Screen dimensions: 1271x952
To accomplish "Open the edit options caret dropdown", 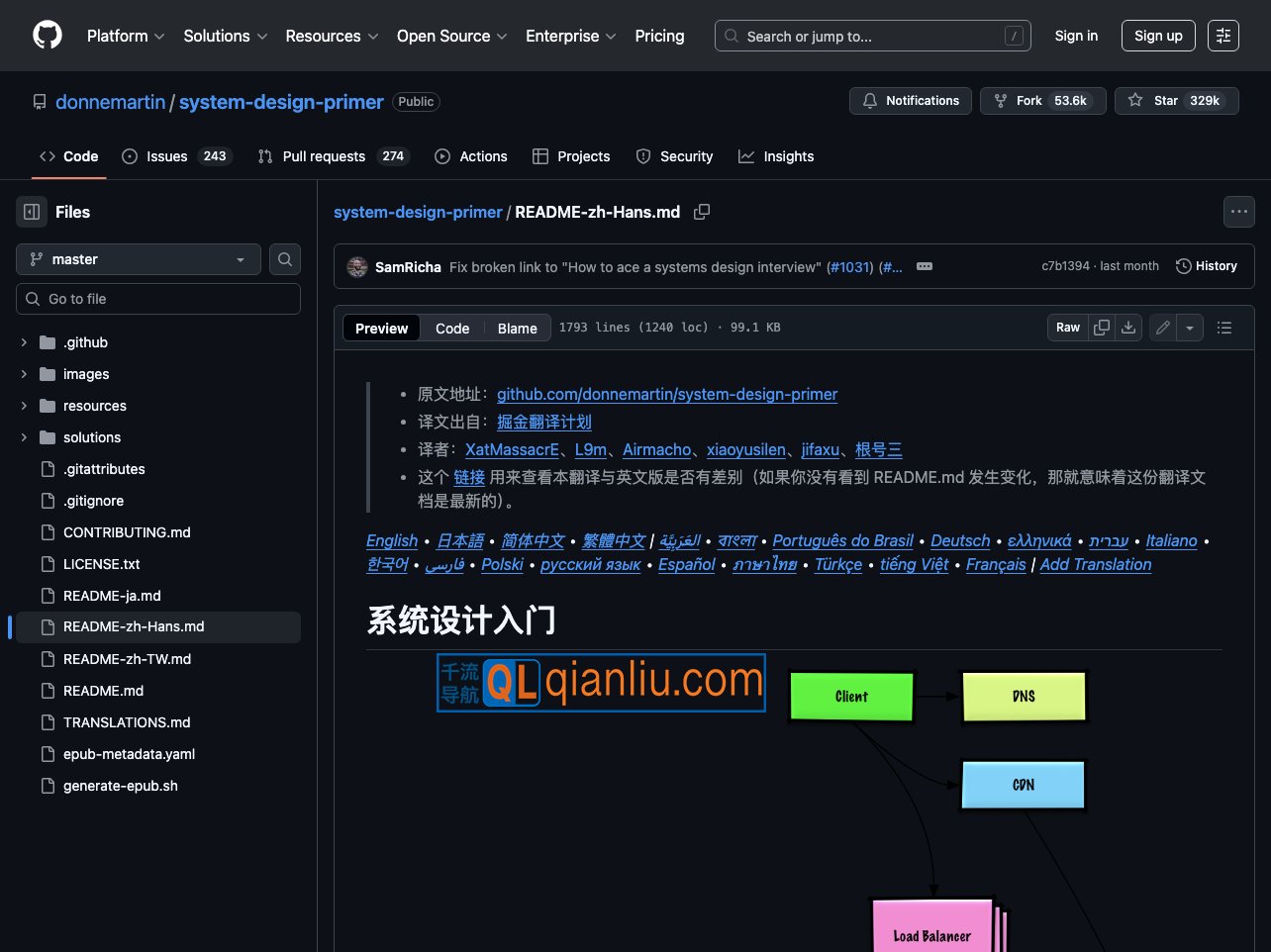I will click(1190, 327).
